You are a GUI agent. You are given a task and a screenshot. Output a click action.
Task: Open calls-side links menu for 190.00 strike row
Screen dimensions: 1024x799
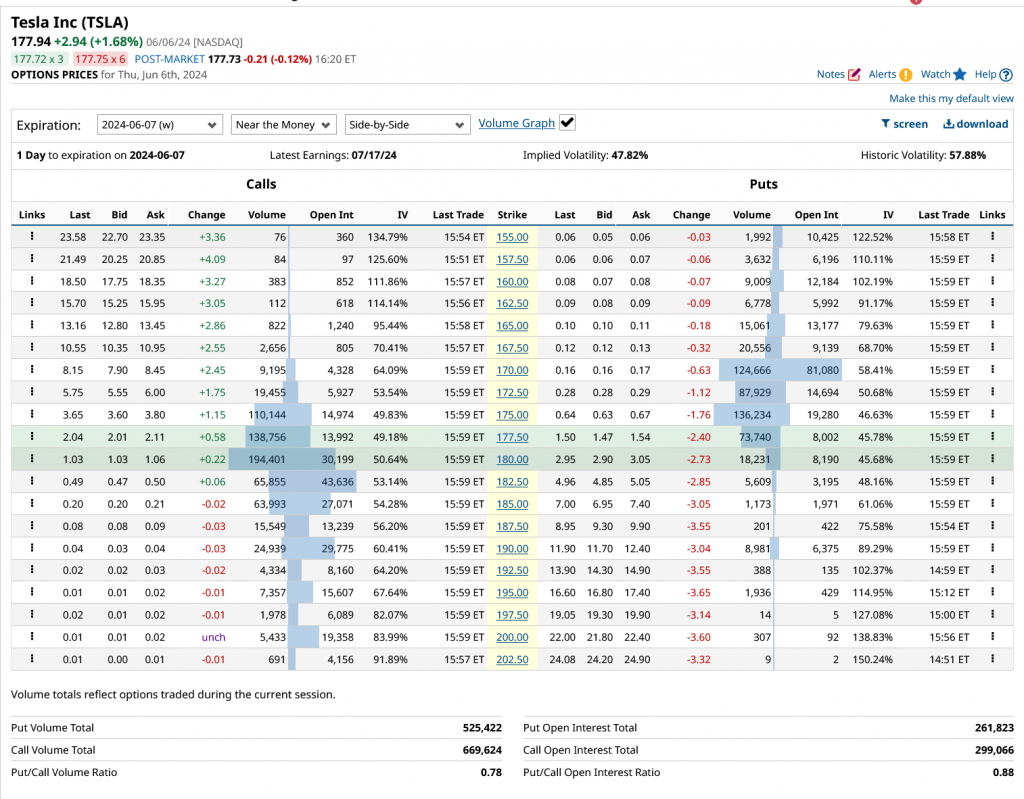click(x=32, y=547)
